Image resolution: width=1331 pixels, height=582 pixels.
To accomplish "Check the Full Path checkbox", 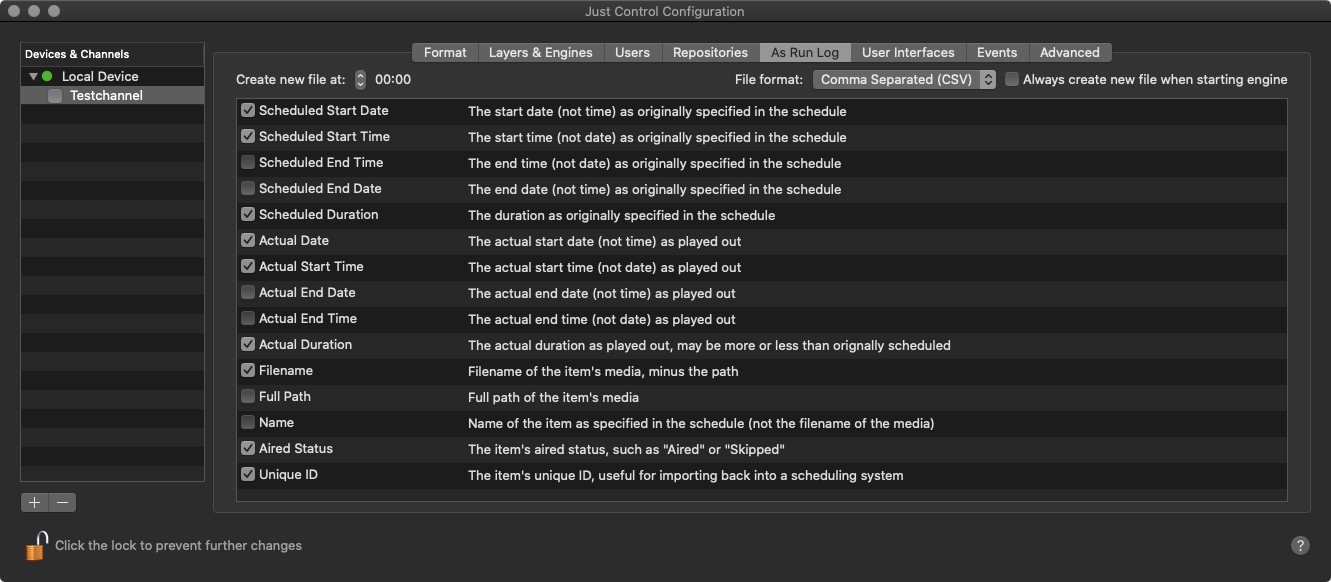I will (x=248, y=396).
